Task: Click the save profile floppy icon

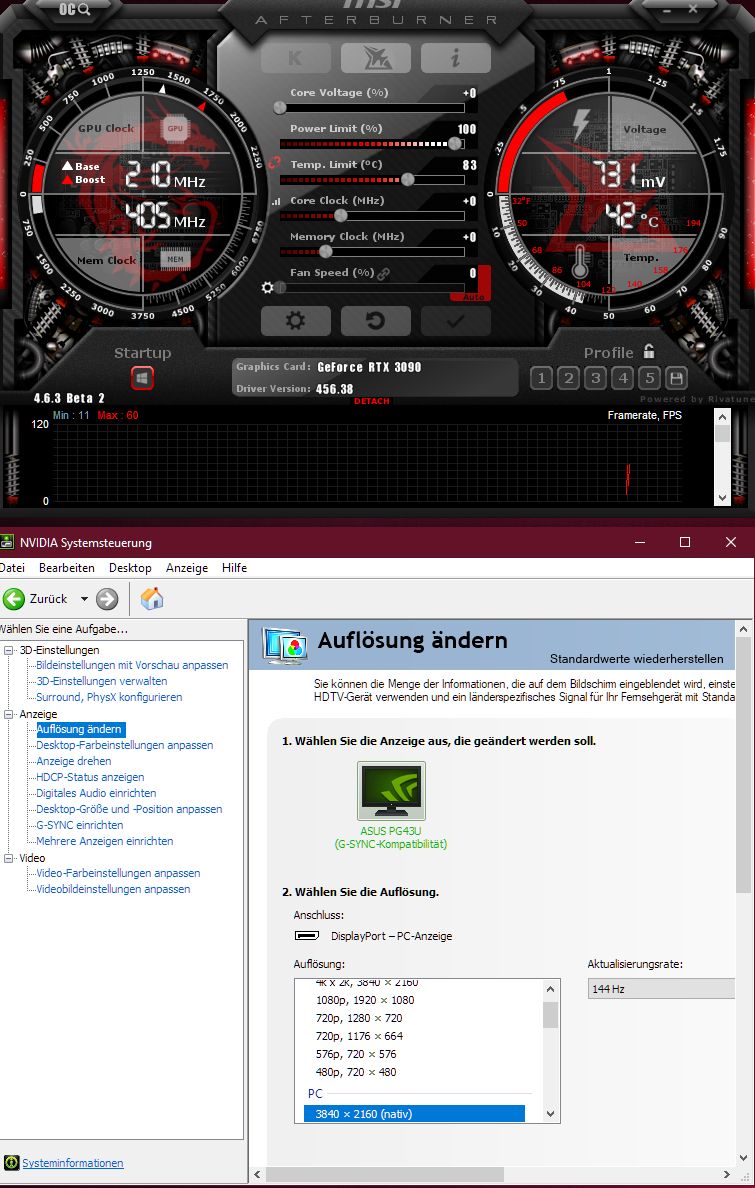Action: pyautogui.click(x=676, y=377)
